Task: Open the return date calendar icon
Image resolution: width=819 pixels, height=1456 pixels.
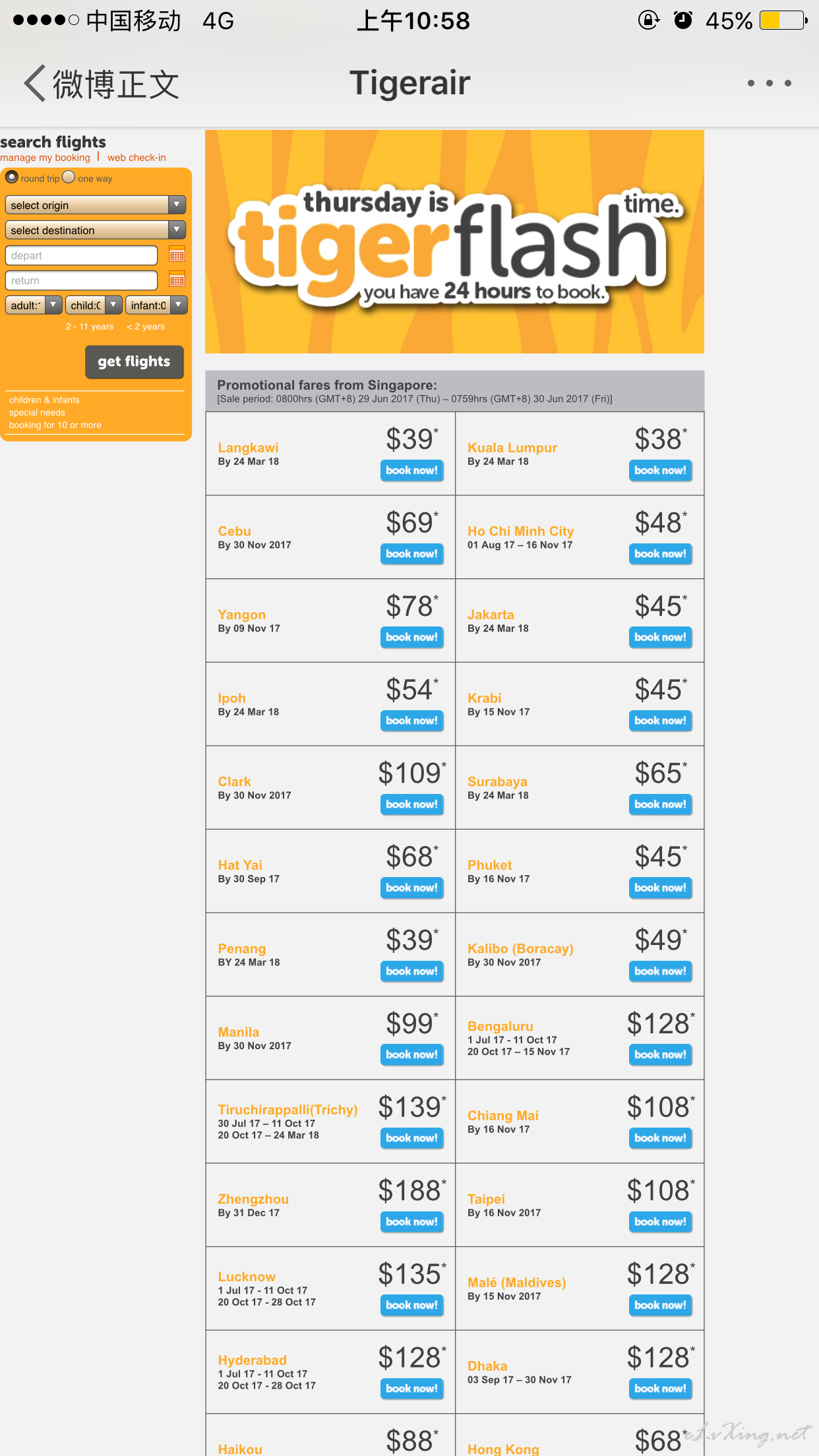Action: pyautogui.click(x=177, y=280)
